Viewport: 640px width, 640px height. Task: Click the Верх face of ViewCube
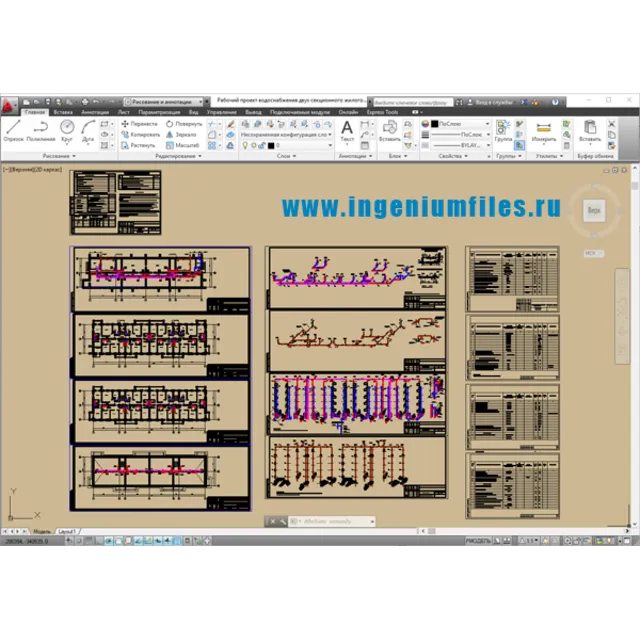click(x=594, y=211)
